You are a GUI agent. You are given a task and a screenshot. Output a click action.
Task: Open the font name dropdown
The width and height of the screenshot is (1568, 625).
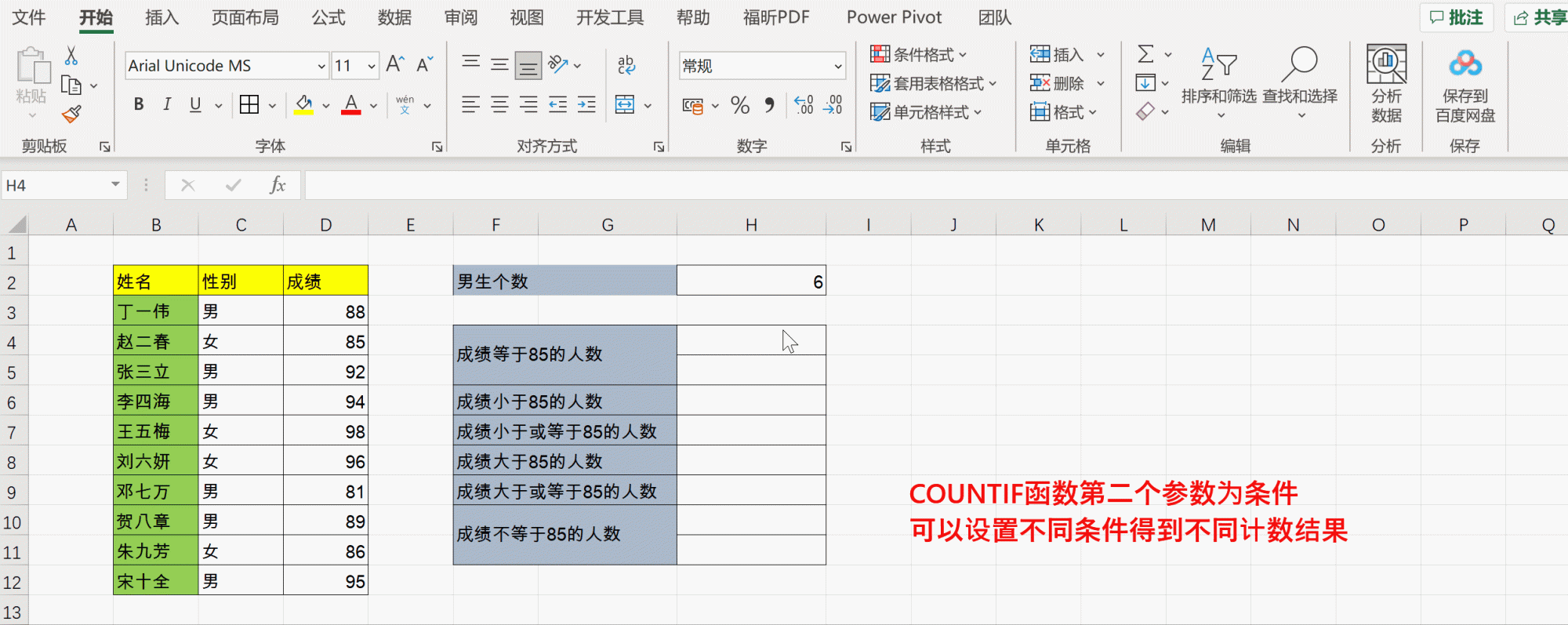click(x=321, y=66)
